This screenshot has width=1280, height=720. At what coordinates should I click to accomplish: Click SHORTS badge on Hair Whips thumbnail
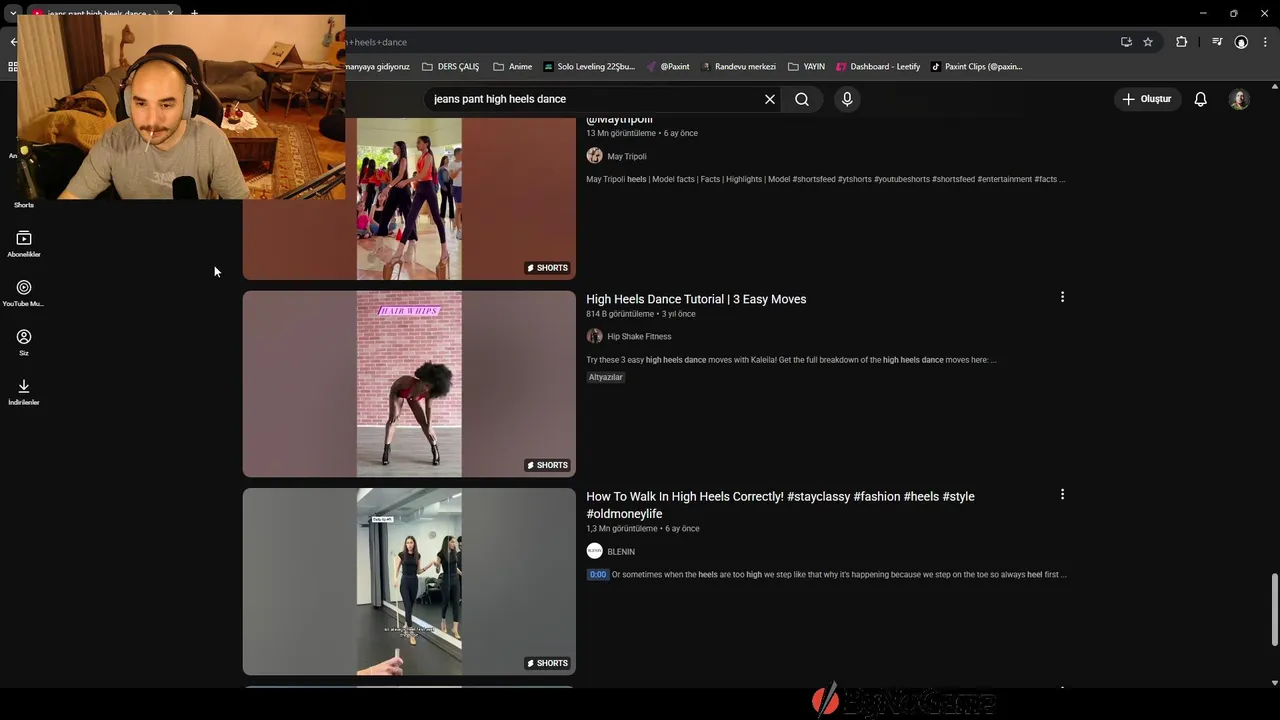548,465
